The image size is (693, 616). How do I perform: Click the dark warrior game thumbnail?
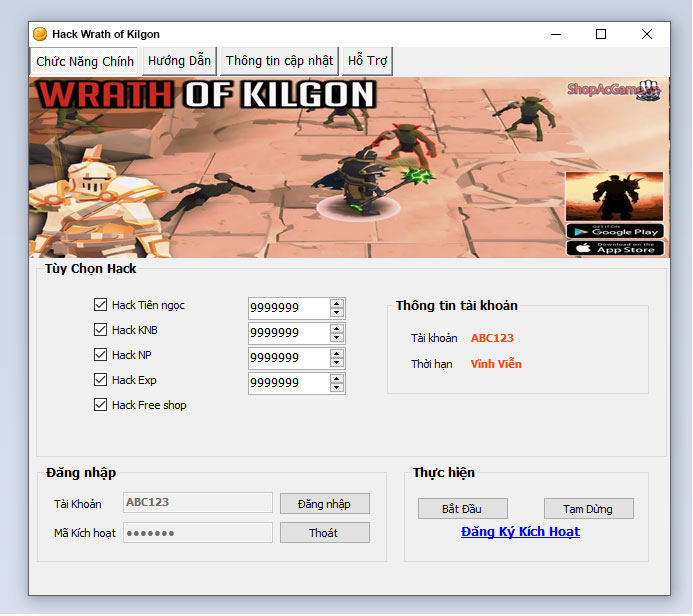tap(615, 197)
